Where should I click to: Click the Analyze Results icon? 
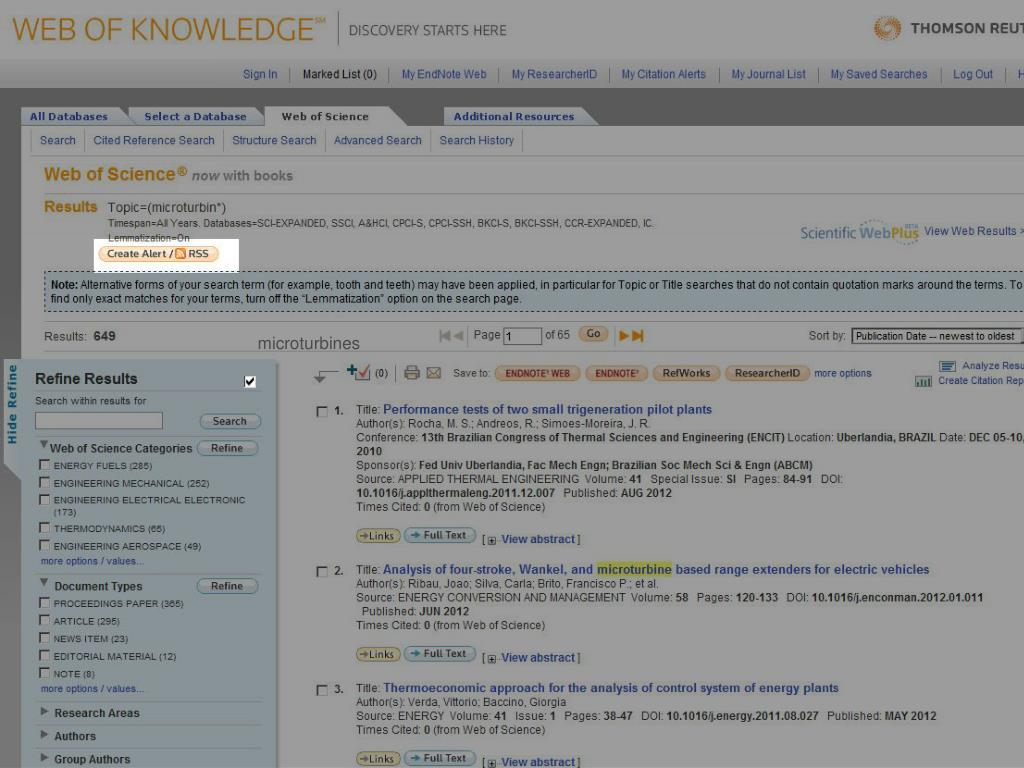[947, 366]
